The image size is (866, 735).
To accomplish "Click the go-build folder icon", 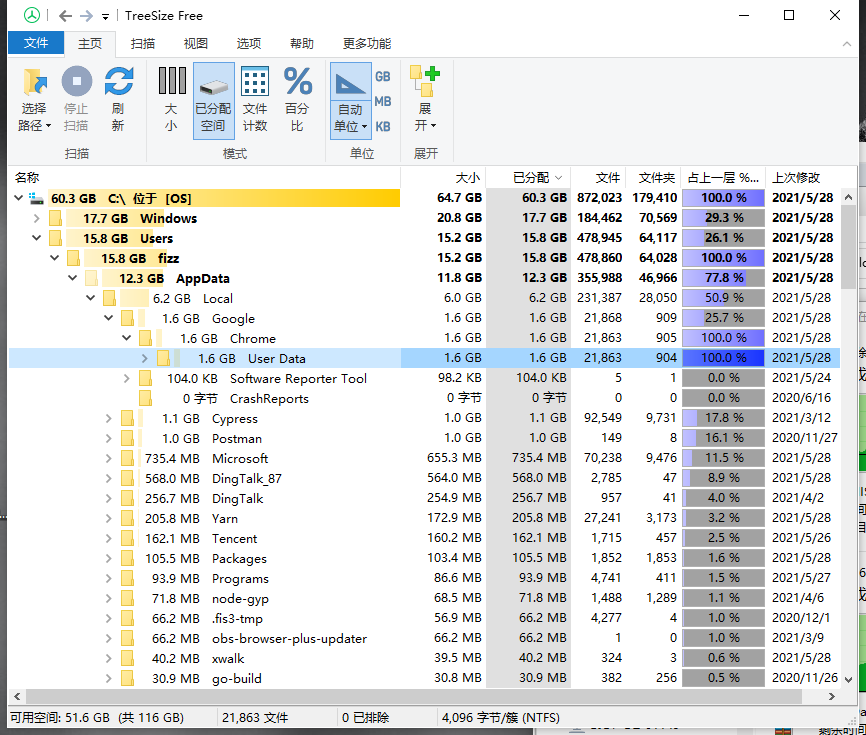I will 127,678.
